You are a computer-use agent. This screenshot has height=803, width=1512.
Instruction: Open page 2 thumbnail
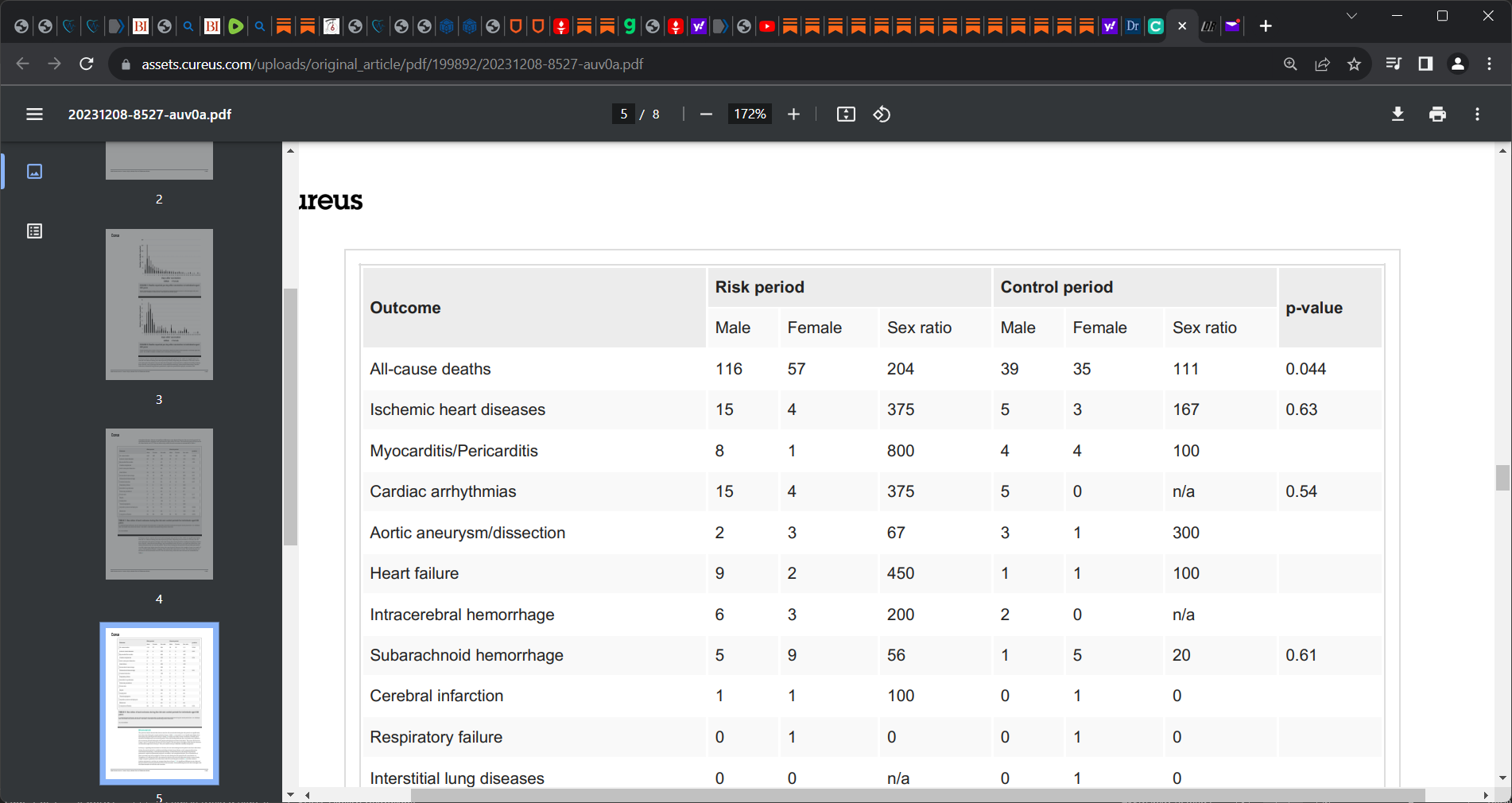point(159,161)
